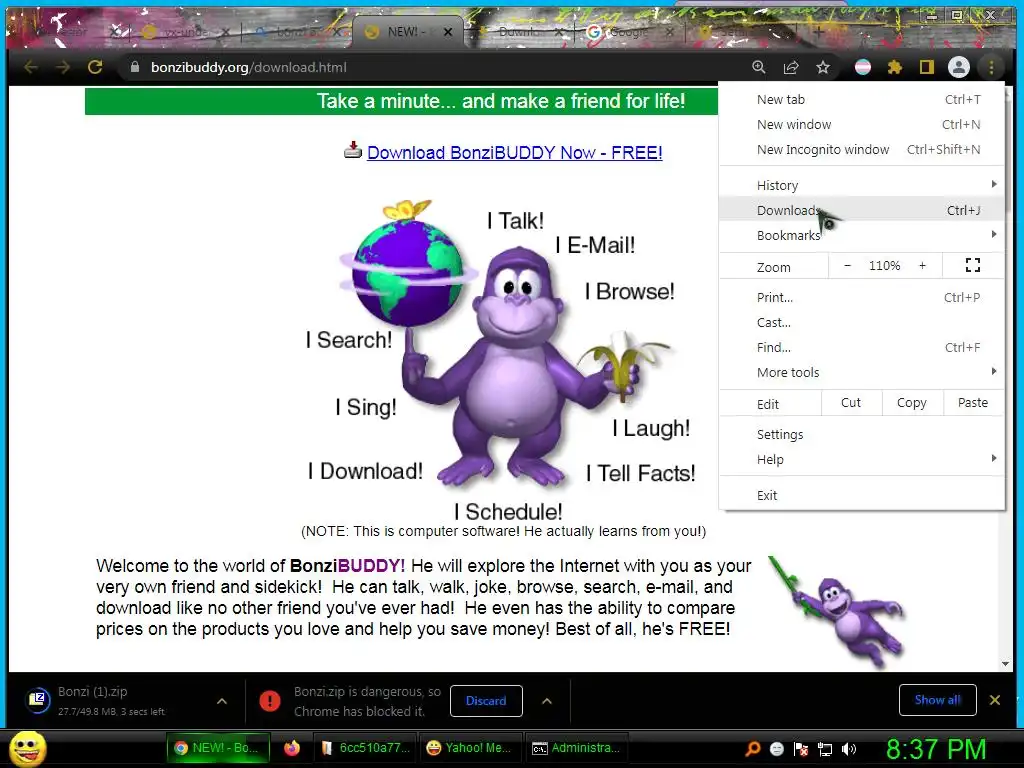The height and width of the screenshot is (768, 1024).
Task: Choose Print... from the menu
Action: point(861,297)
